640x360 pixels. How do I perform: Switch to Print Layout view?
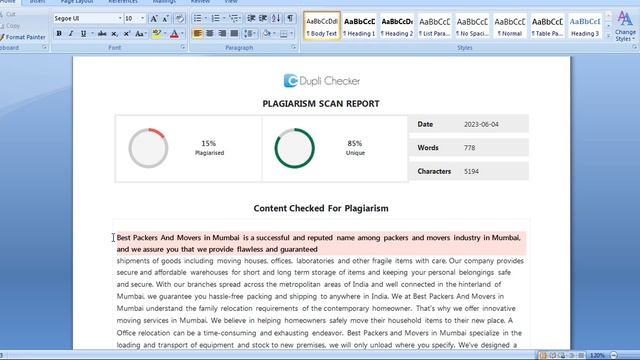tap(542, 356)
